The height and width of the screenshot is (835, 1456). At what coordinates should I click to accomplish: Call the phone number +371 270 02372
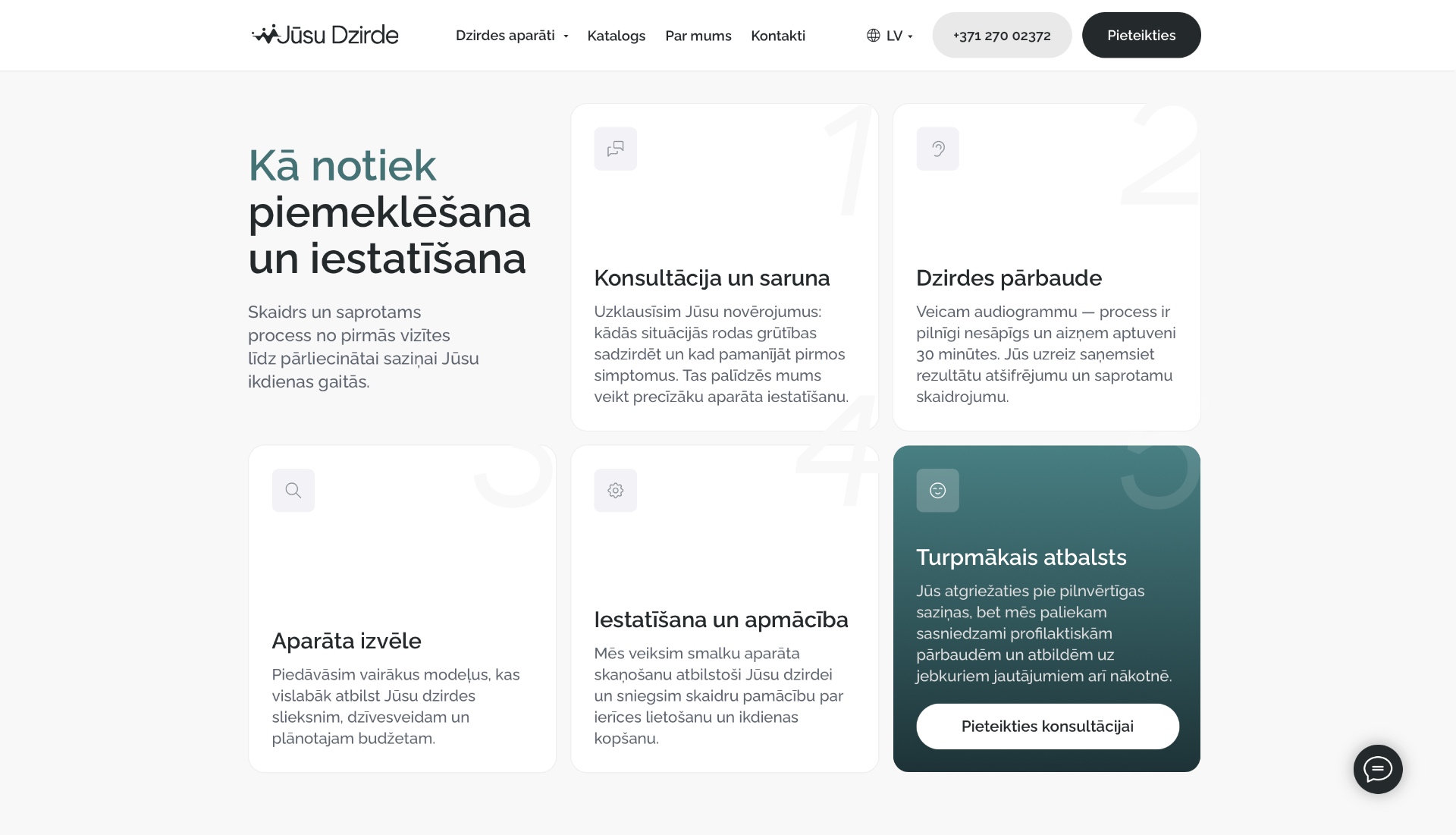coord(1002,35)
